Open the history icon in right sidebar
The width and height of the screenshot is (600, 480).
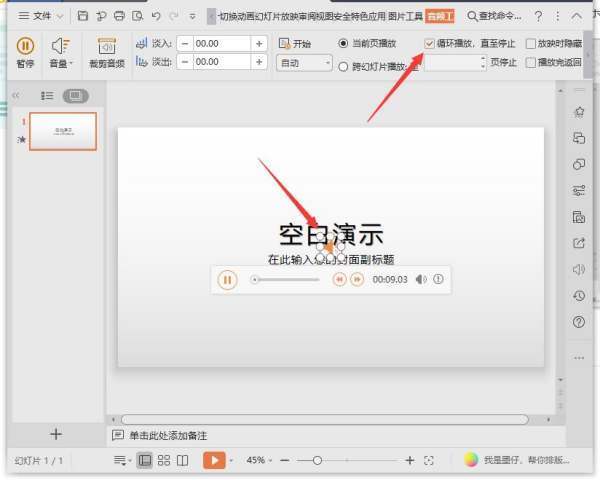(x=578, y=296)
